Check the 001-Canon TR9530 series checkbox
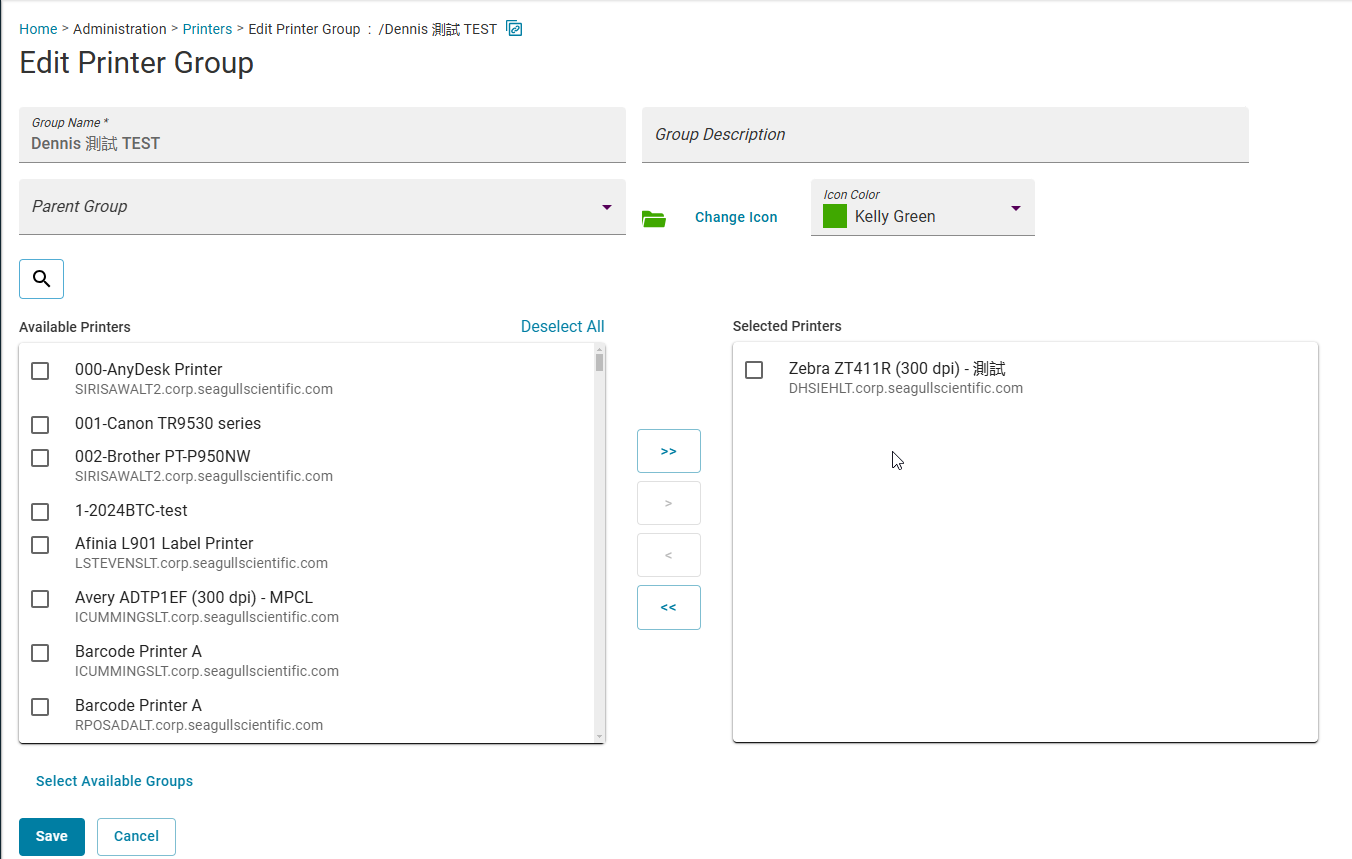This screenshot has width=1352, height=859. click(x=40, y=425)
